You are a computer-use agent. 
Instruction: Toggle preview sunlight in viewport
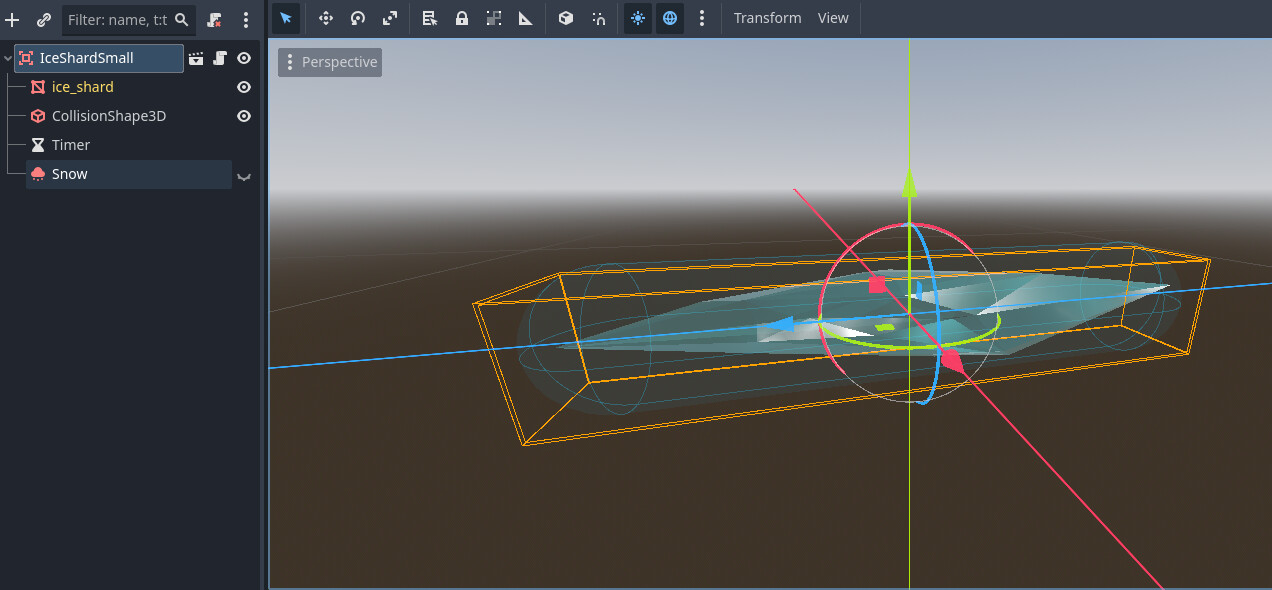click(638, 18)
